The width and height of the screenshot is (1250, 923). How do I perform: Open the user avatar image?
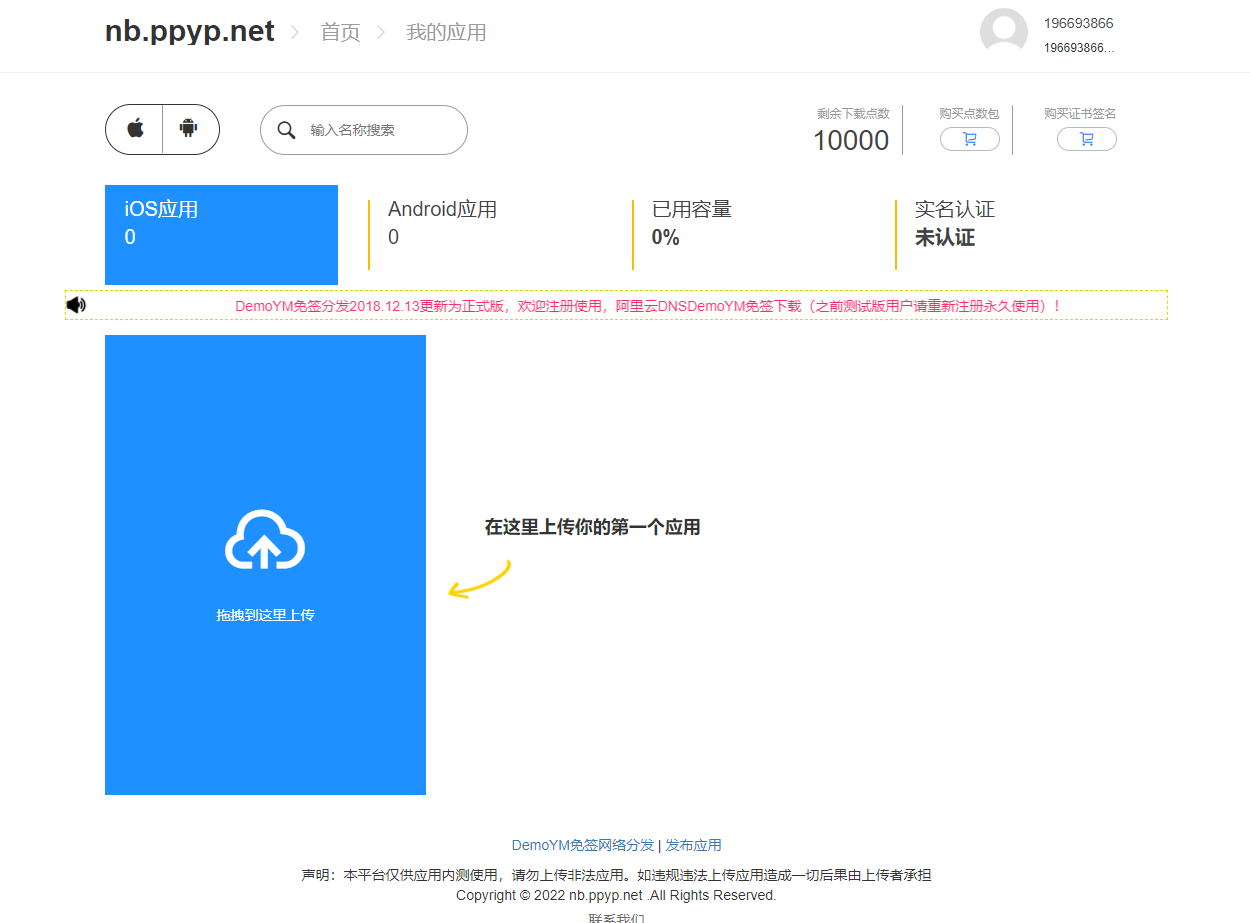click(x=1003, y=31)
